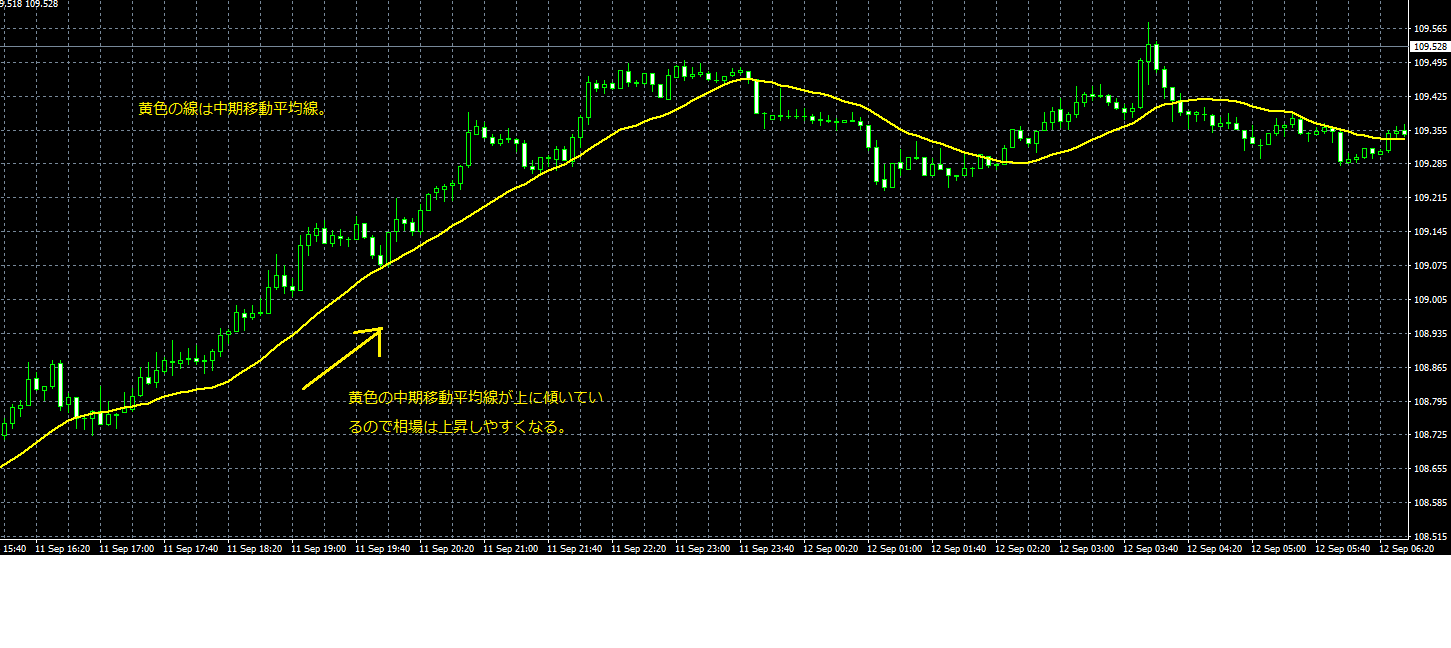
Task: Click the yellow arrow drawn on the chart
Action: click(x=342, y=358)
